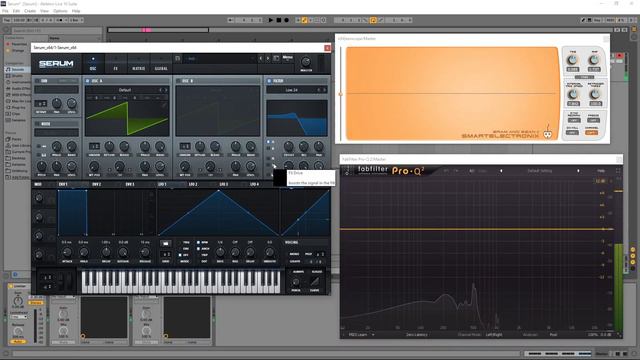This screenshot has height=360, width=640.
Task: Select the LFO 2 tab in Serum
Action: coord(193,184)
